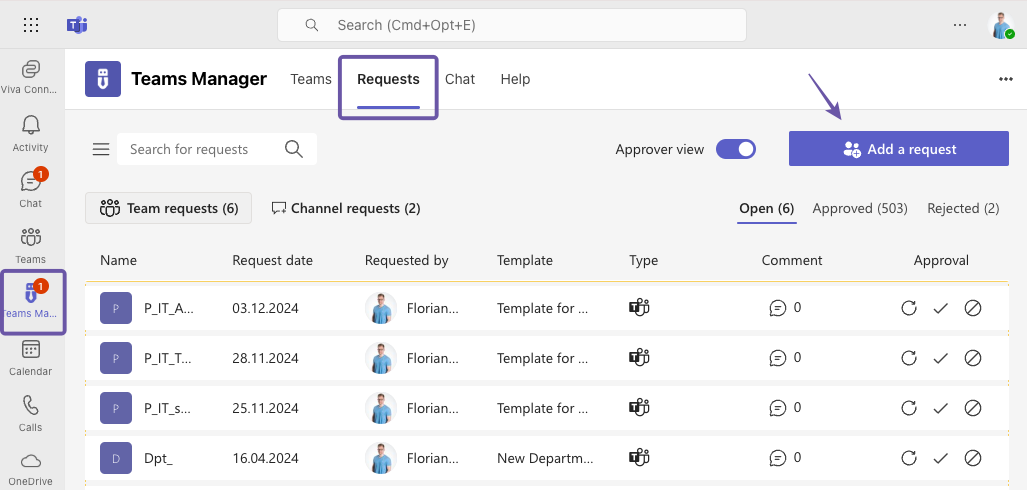Open comments for the Dpt_ request
1027x490 pixels.
tap(785, 457)
